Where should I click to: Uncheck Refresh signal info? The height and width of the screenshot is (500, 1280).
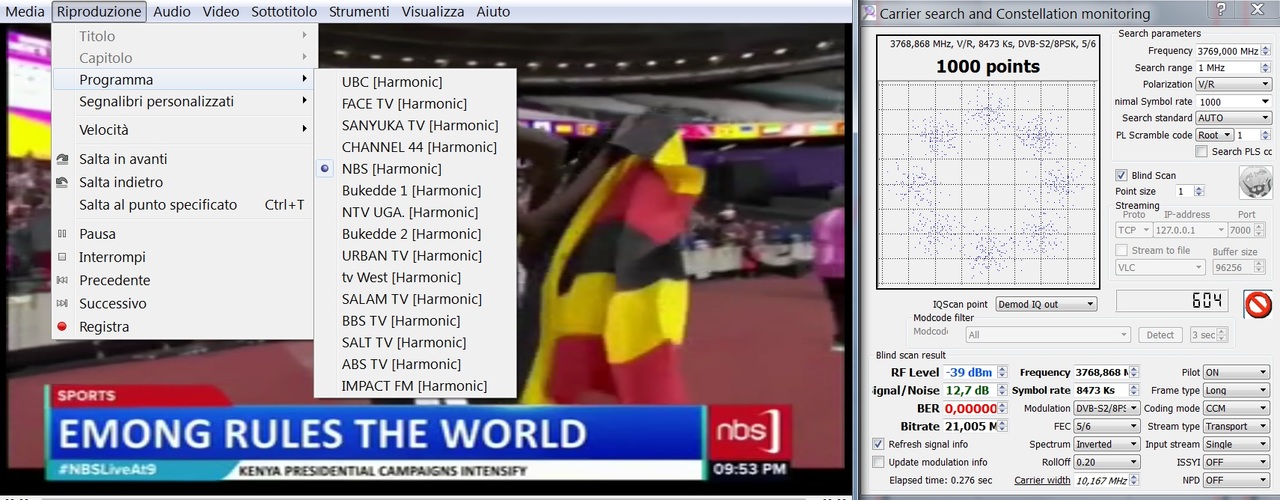click(878, 444)
